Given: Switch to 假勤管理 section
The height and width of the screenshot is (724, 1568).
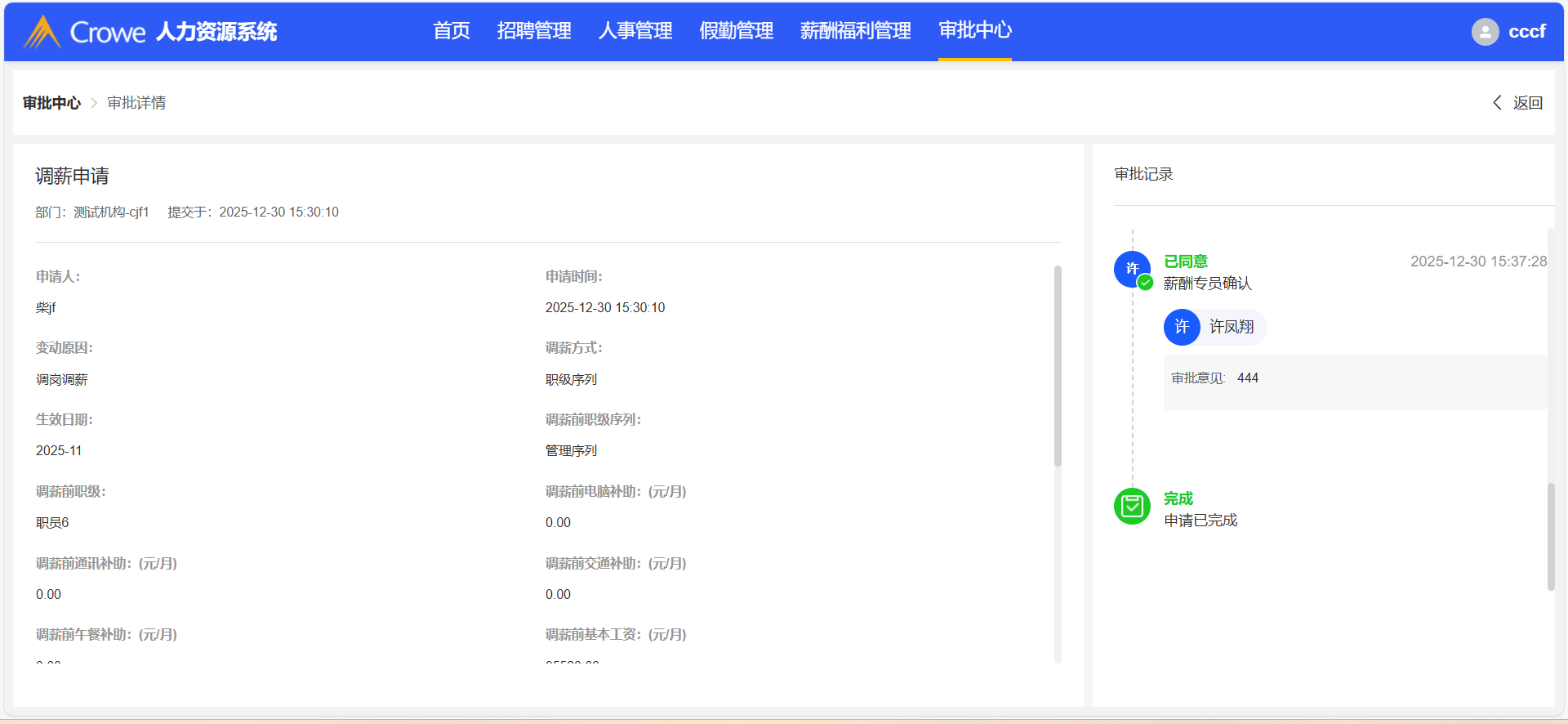Looking at the screenshot, I should point(736,31).
